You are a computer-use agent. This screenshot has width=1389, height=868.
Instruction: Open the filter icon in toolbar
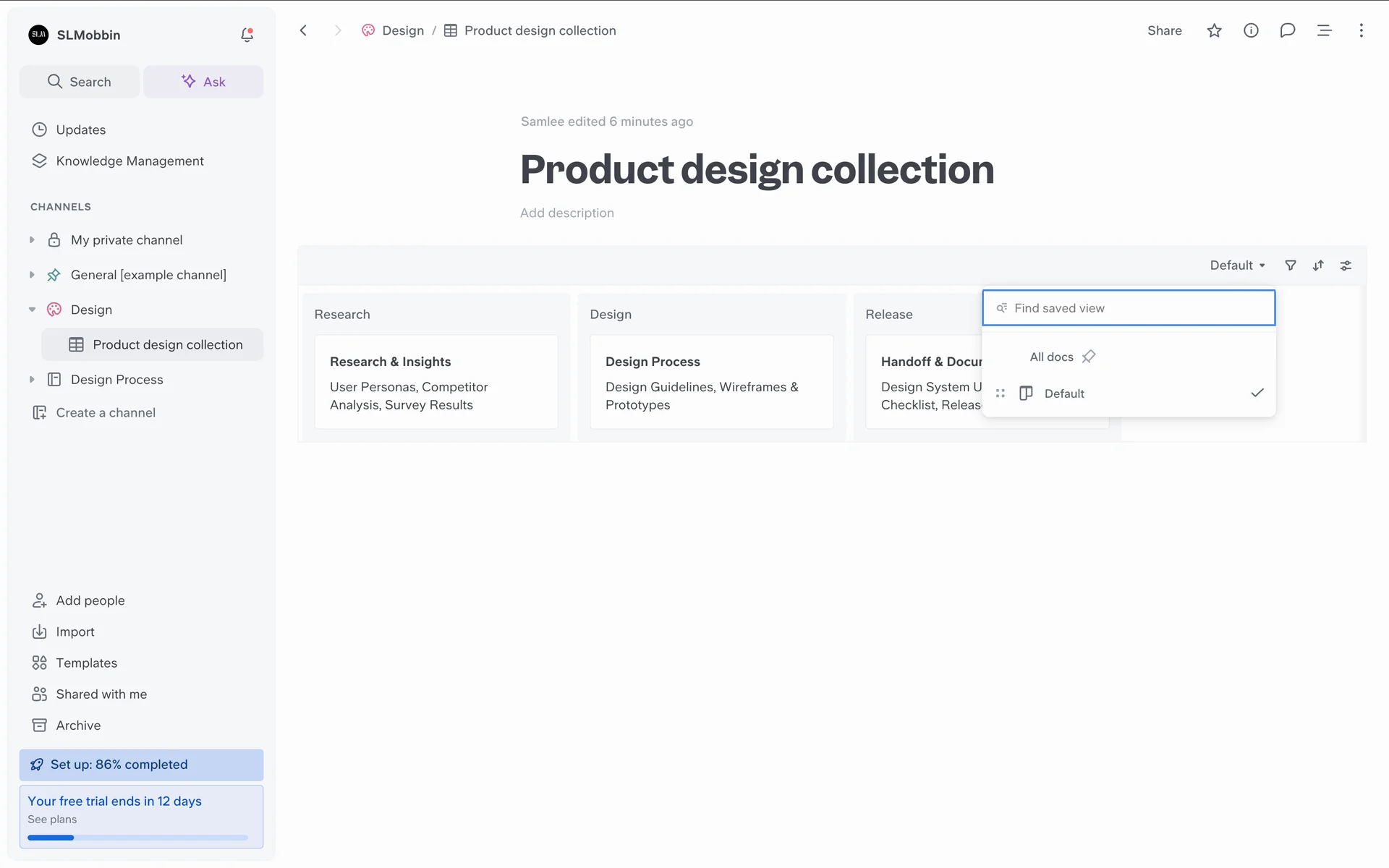(x=1290, y=265)
